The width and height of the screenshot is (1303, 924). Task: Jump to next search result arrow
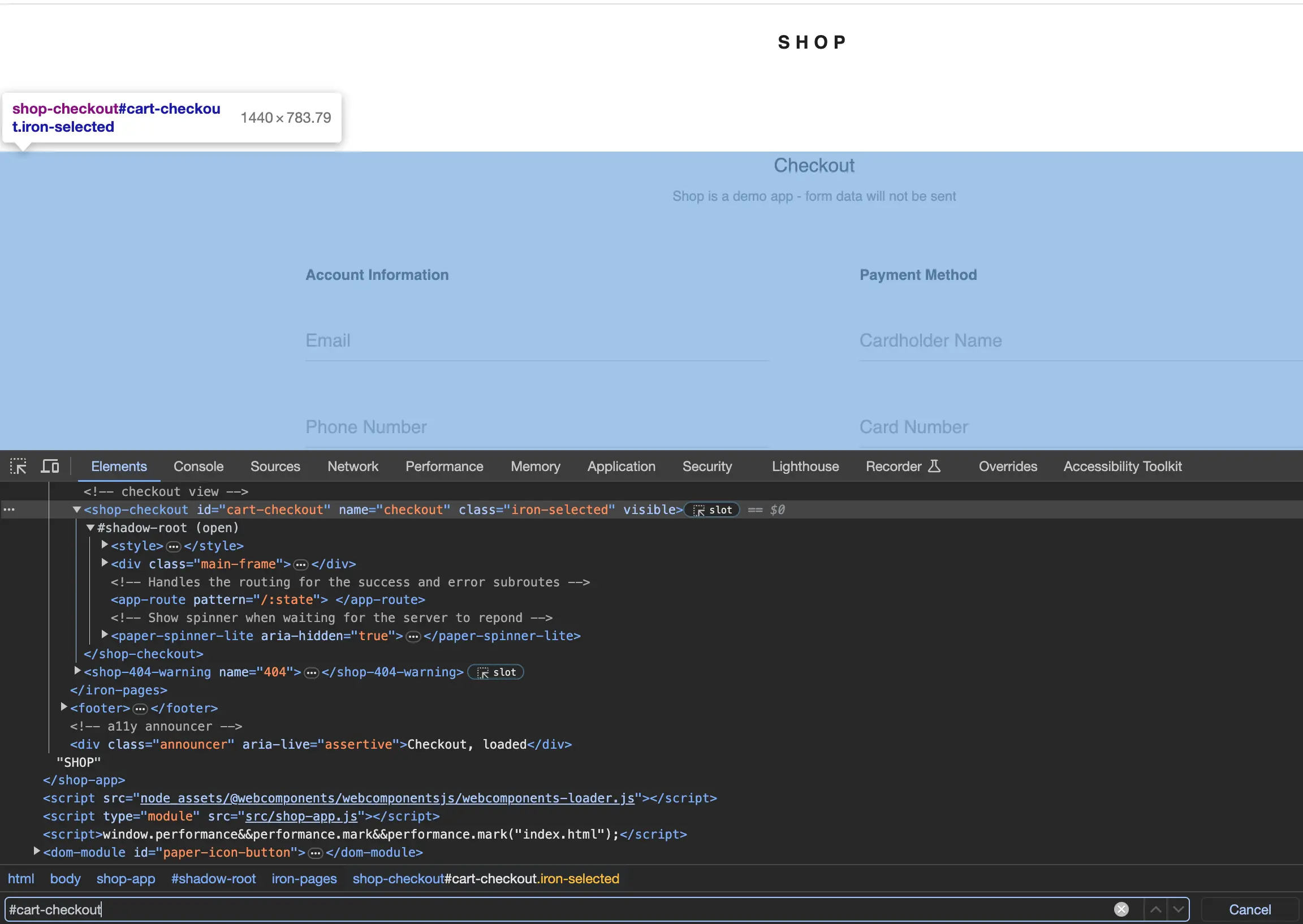point(1179,909)
